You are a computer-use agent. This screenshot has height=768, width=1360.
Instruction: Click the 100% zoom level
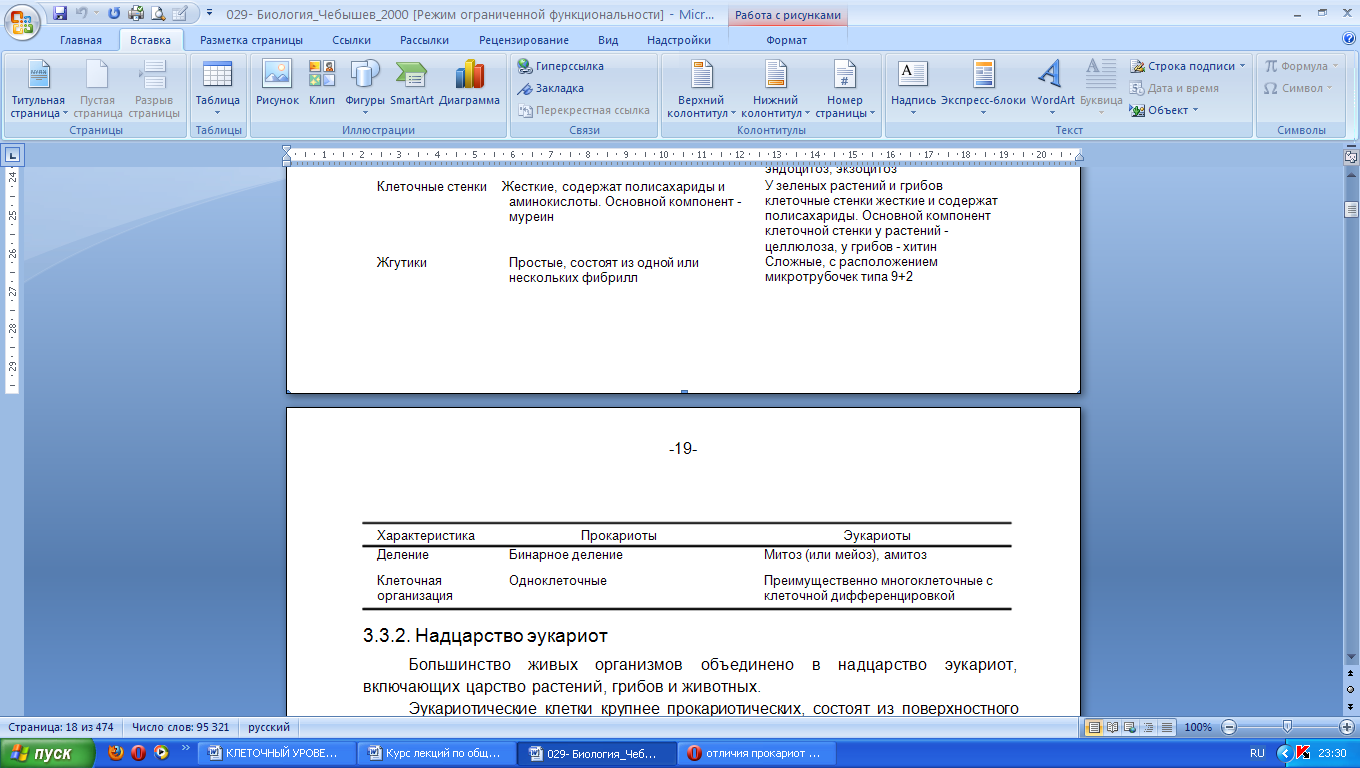[x=1197, y=727]
